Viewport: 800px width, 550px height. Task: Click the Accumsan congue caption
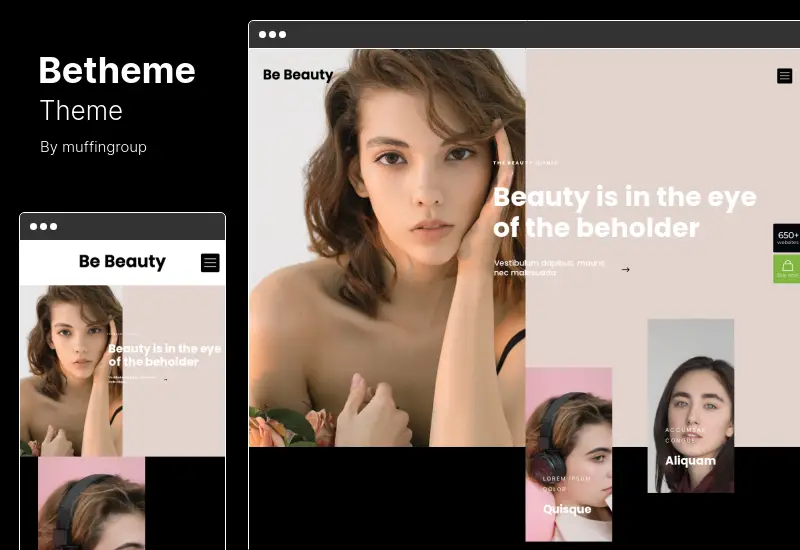[x=685, y=435]
